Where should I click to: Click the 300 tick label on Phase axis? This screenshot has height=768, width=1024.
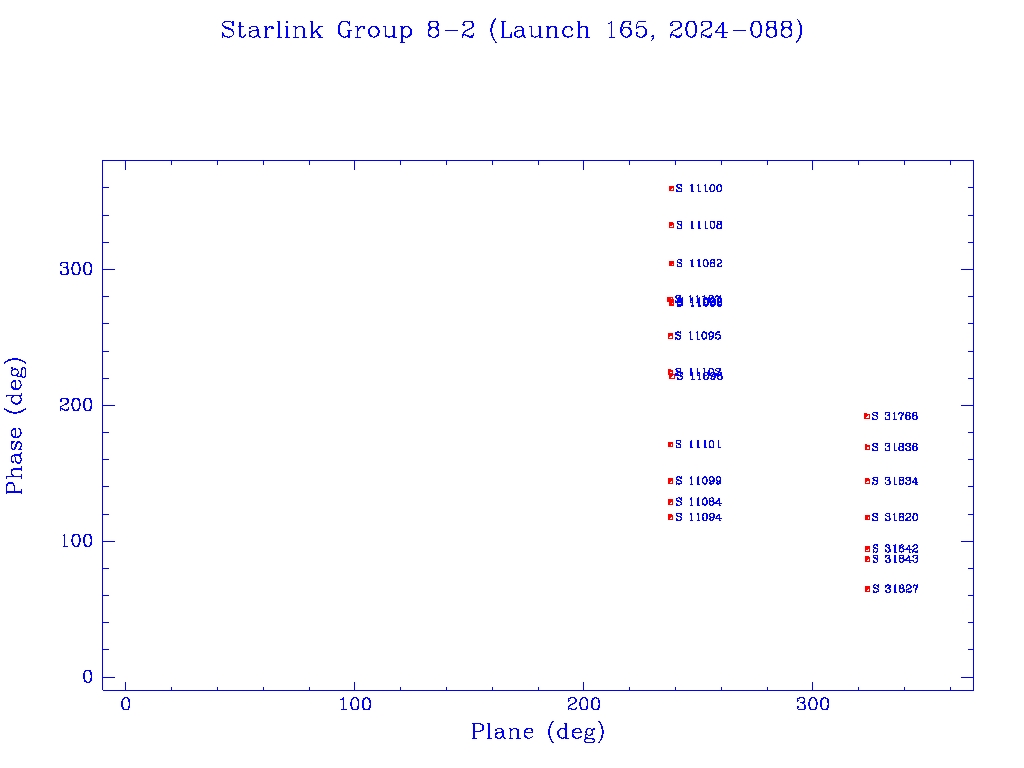(76, 269)
